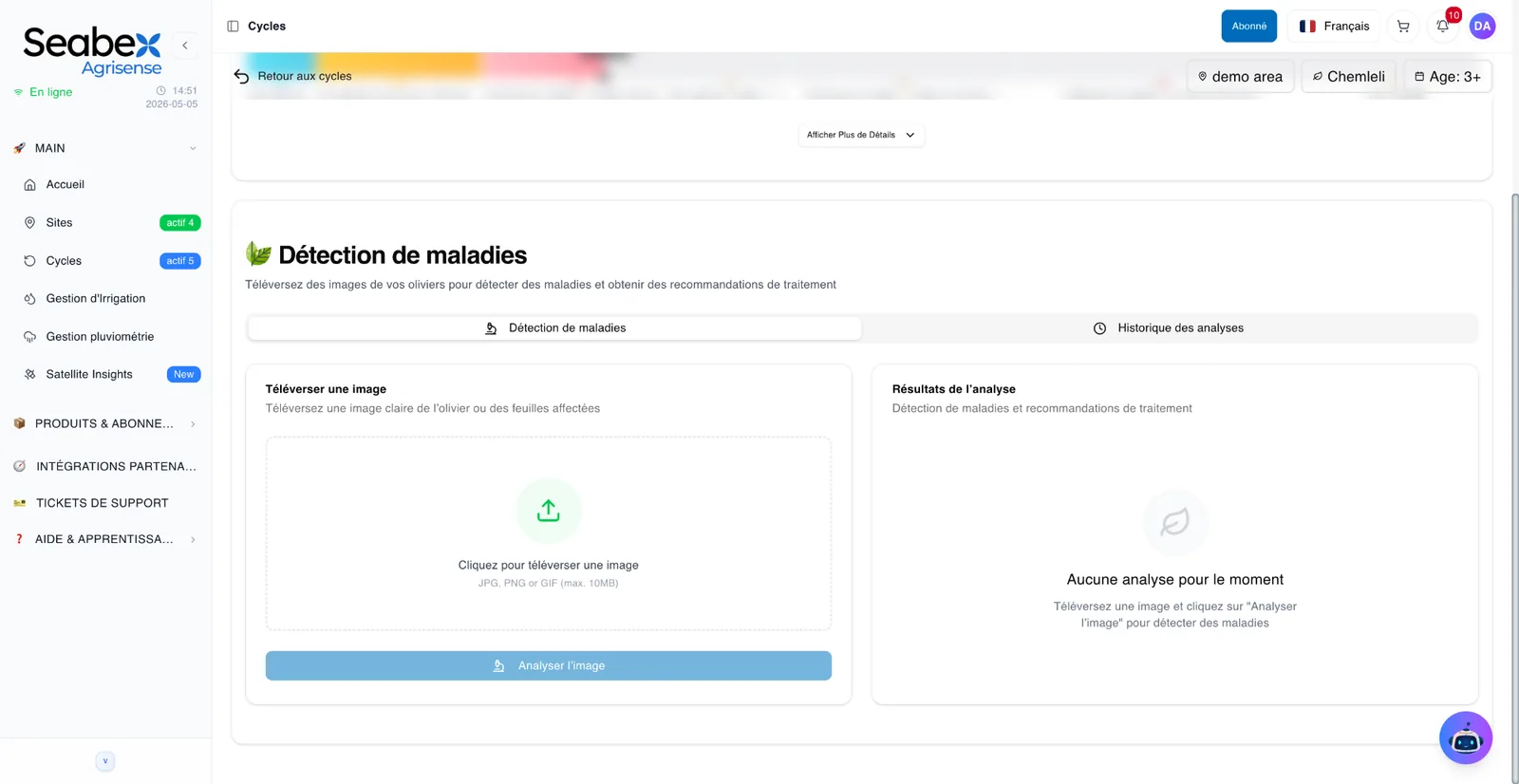Click the clock icon in Historique des analyses tab
The image size is (1519, 784).
pos(1099,328)
